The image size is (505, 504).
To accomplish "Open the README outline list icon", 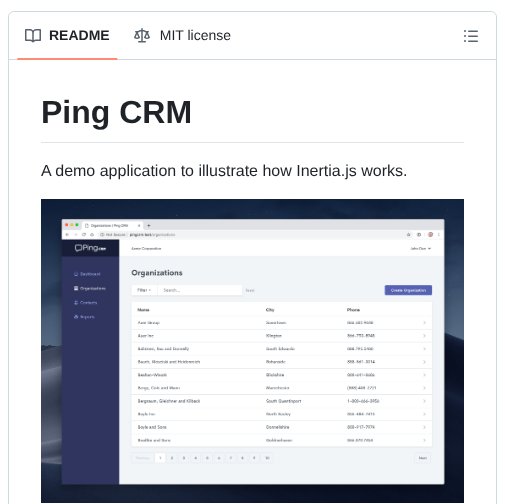I will tap(471, 36).
